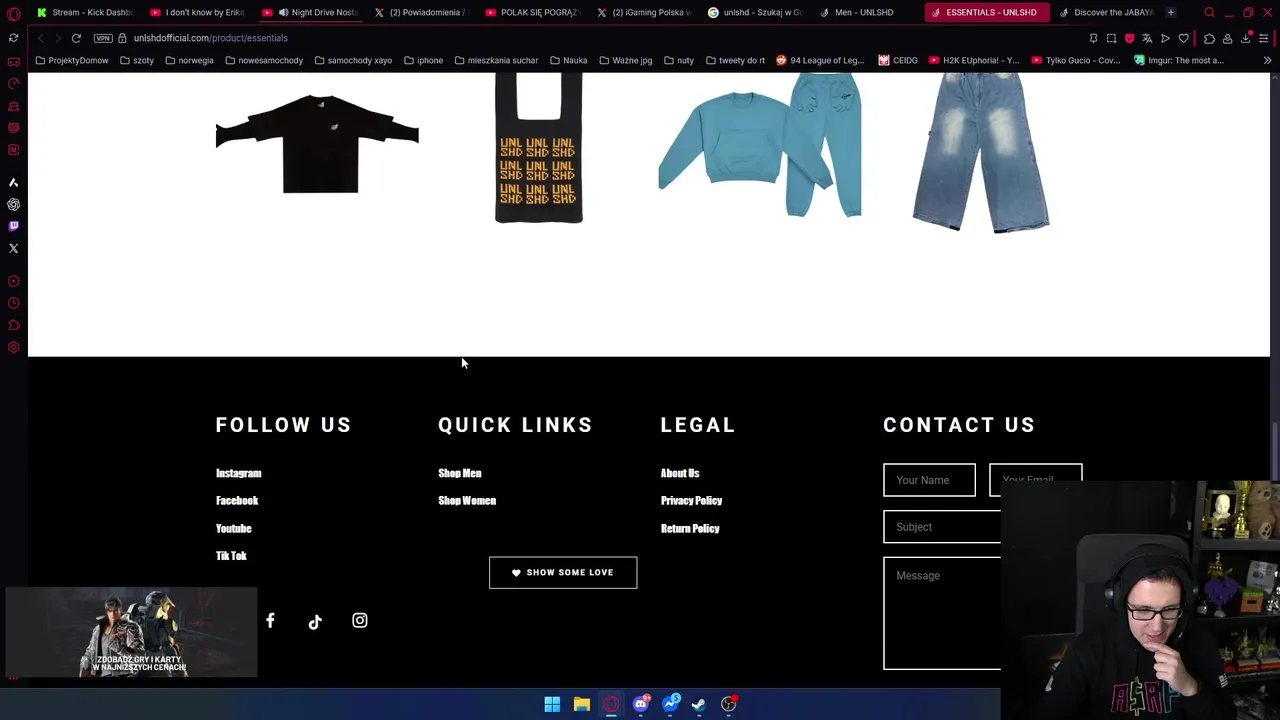Open norwegia bookmark folder
Image resolution: width=1280 pixels, height=720 pixels.
coord(189,60)
